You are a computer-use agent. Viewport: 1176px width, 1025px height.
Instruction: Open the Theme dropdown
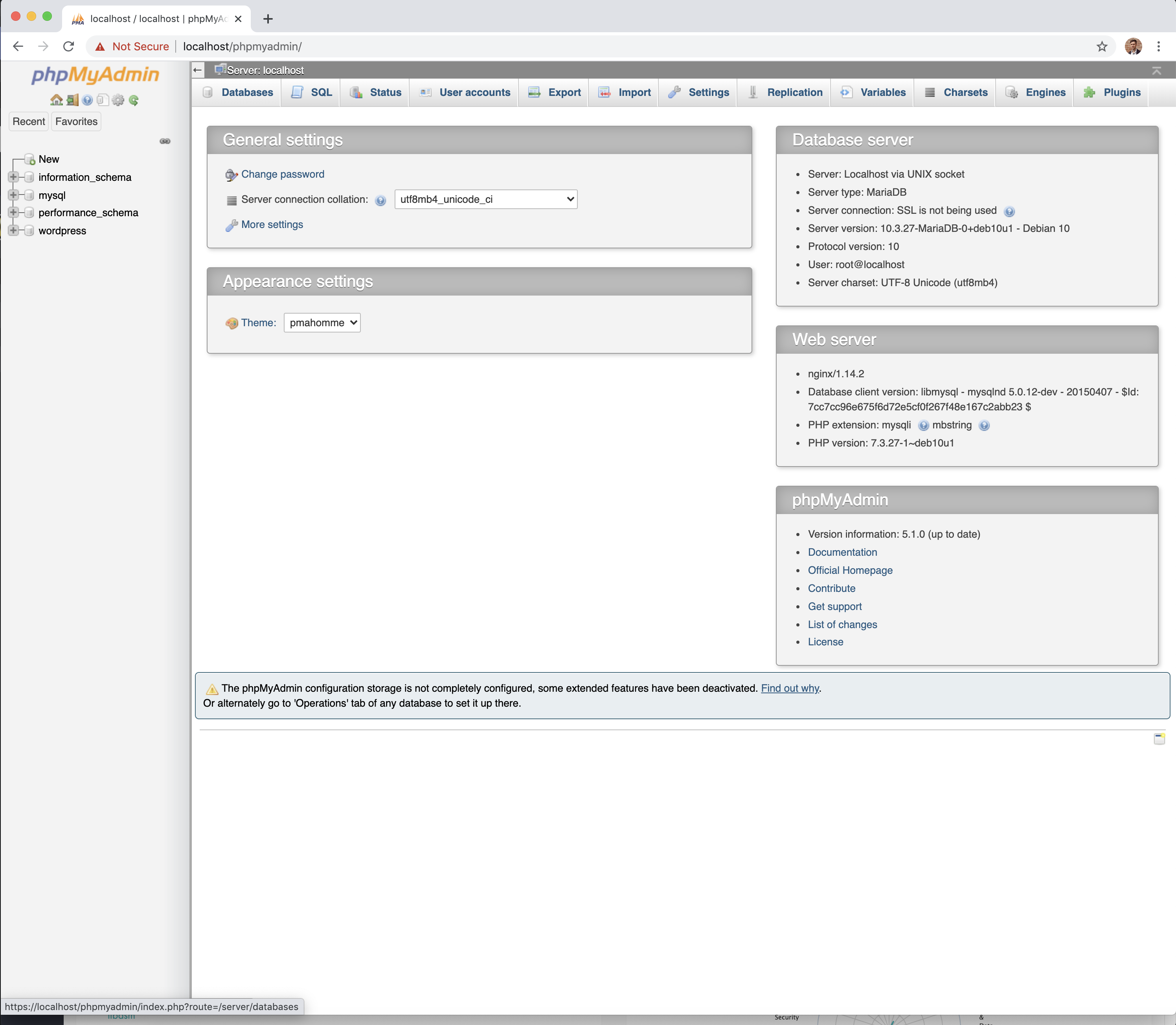(x=322, y=323)
